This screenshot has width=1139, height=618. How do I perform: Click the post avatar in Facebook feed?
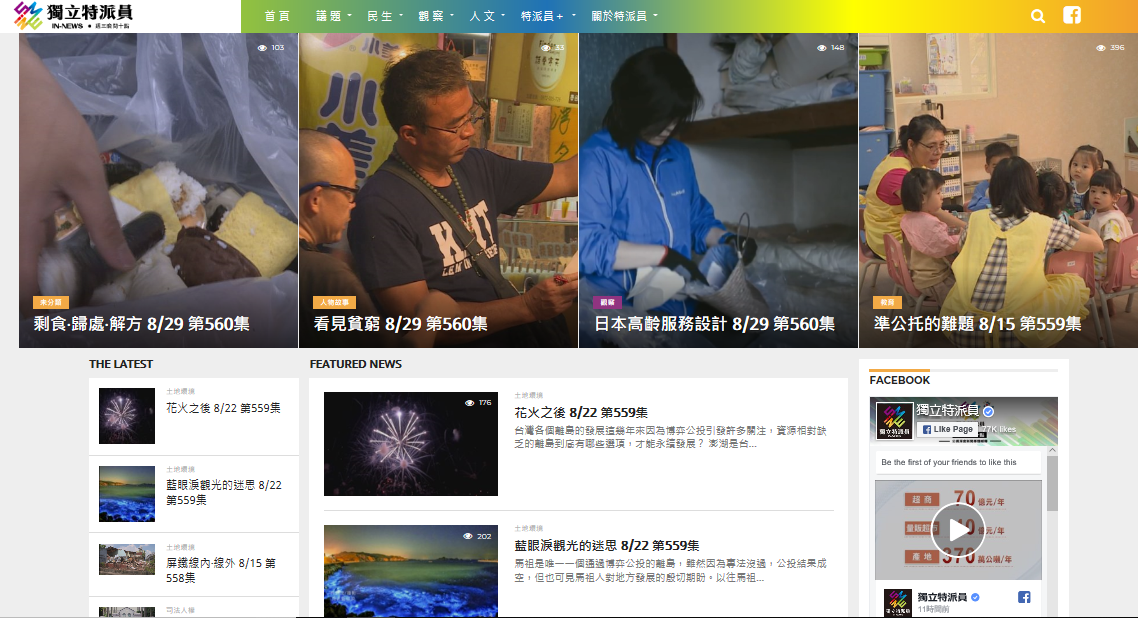tap(898, 603)
